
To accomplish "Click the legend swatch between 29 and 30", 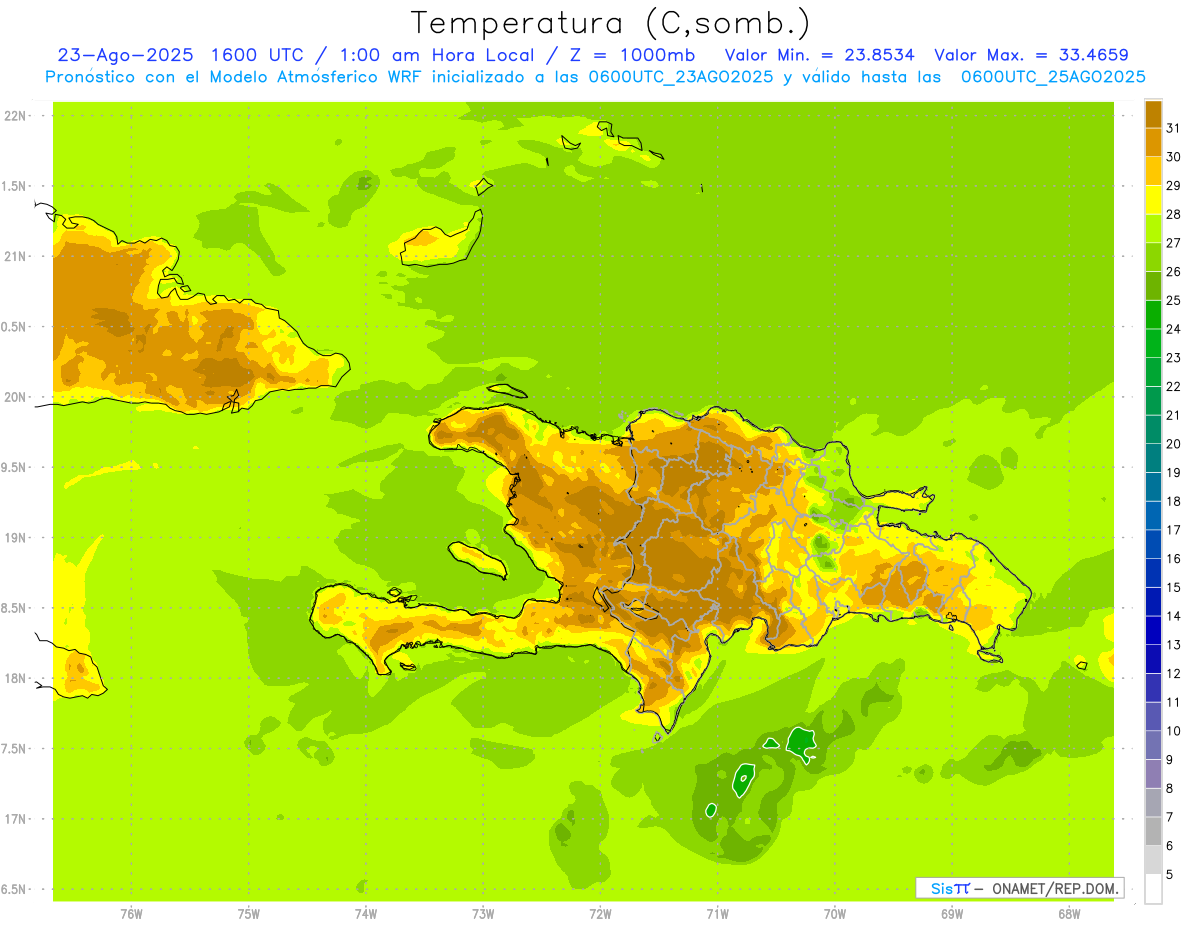I will (x=1153, y=171).
